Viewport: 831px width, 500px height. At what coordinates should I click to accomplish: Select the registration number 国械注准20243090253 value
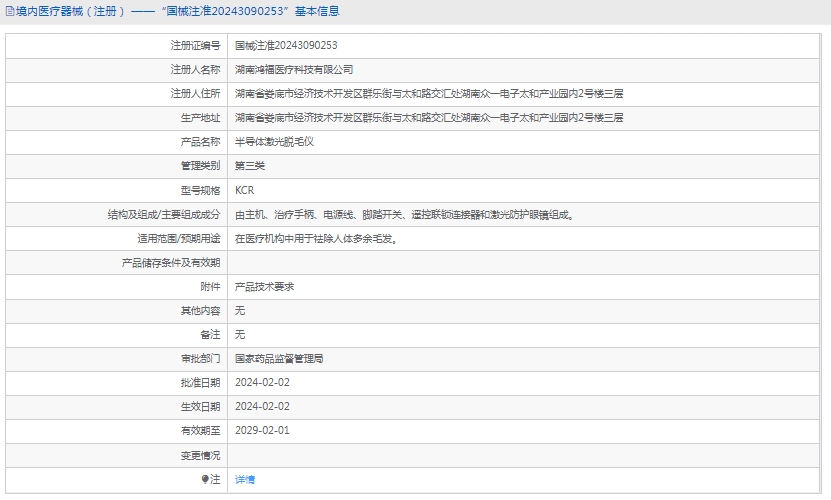pyautogui.click(x=285, y=46)
